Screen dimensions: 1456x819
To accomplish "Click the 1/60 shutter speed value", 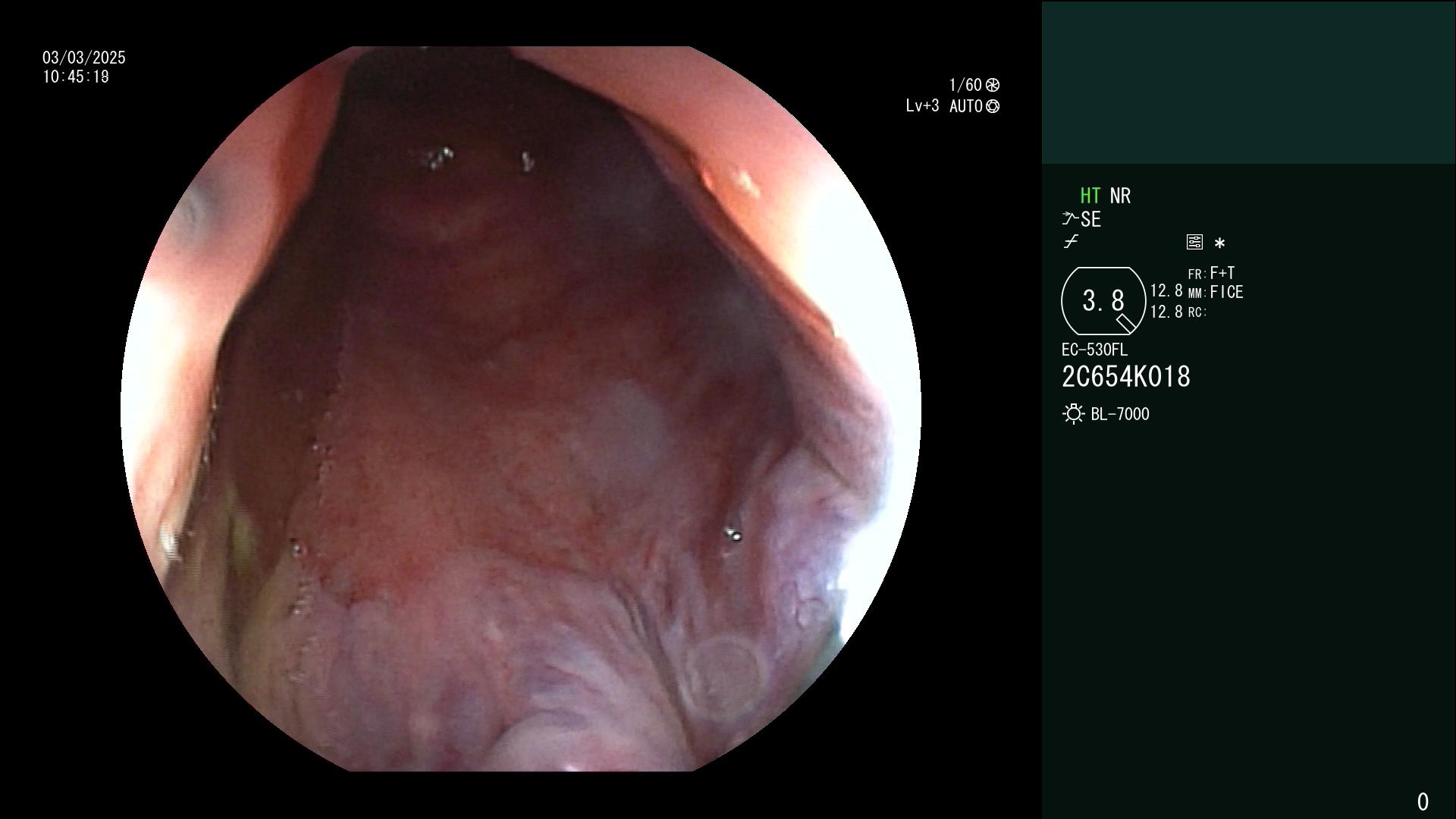I will click(965, 85).
